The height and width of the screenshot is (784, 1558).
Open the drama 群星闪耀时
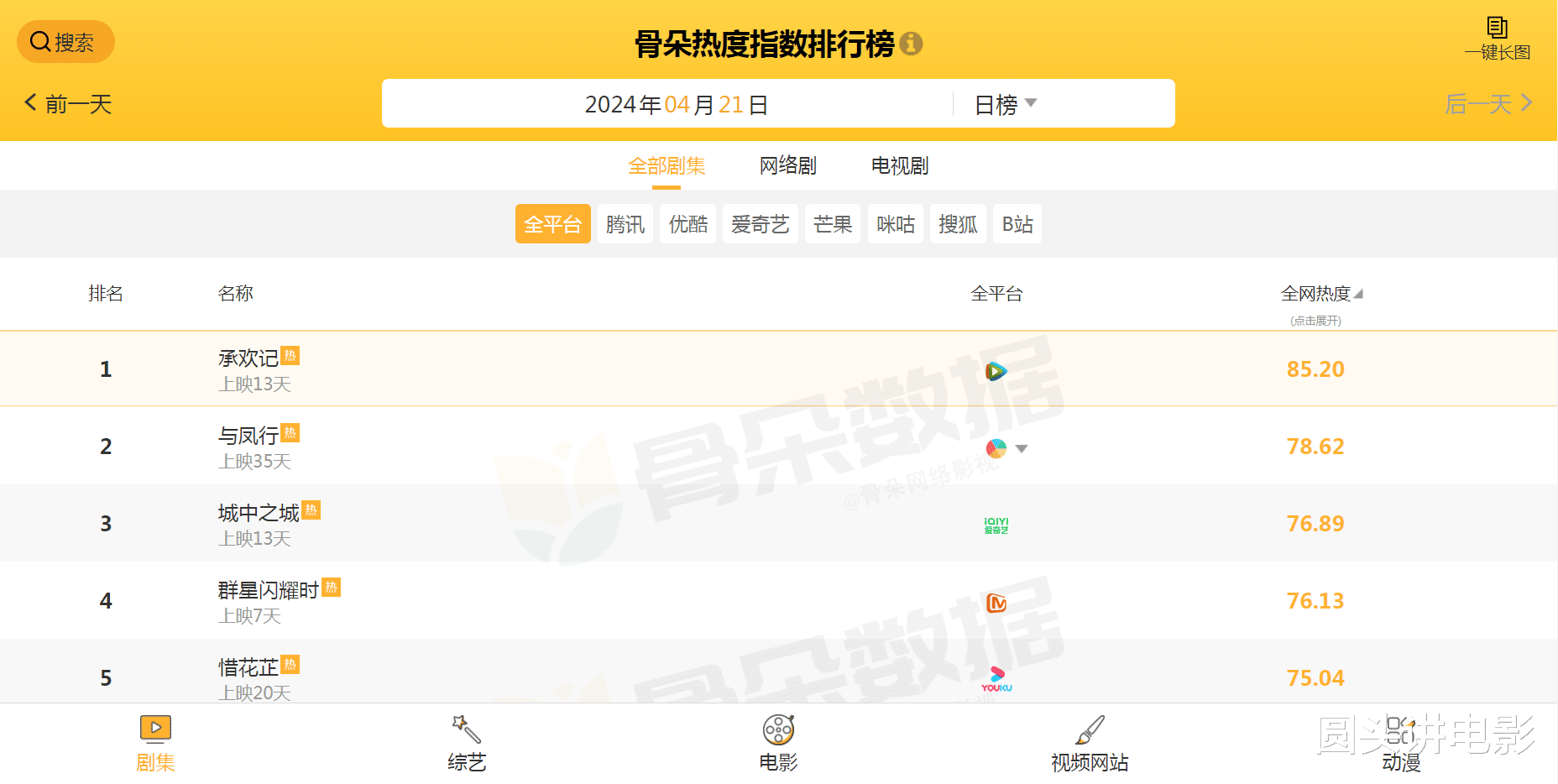tap(269, 590)
